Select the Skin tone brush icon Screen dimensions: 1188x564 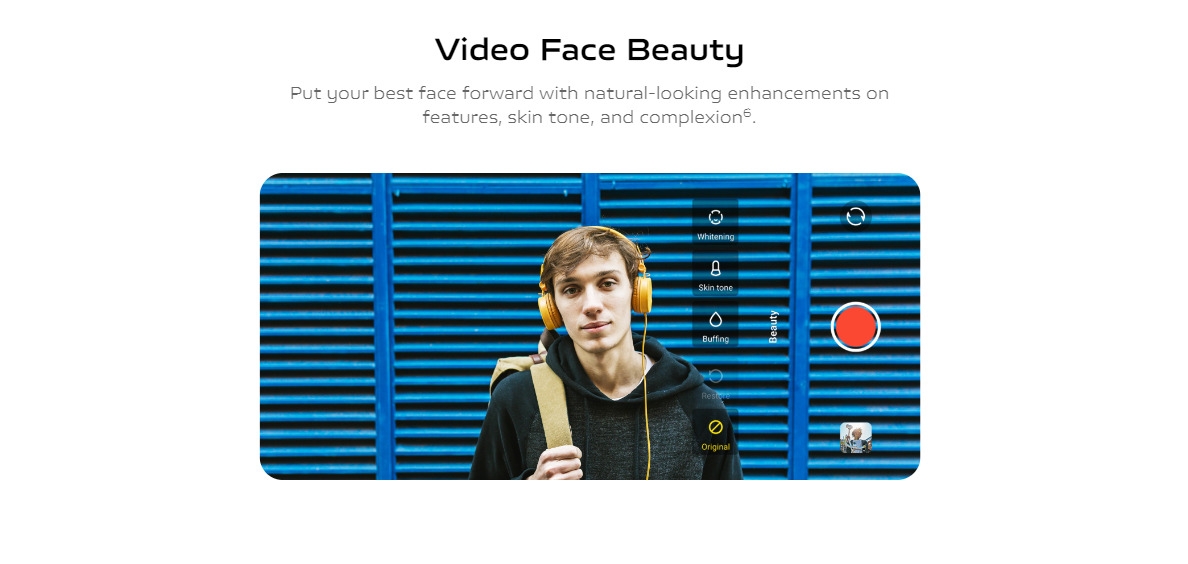(x=715, y=268)
